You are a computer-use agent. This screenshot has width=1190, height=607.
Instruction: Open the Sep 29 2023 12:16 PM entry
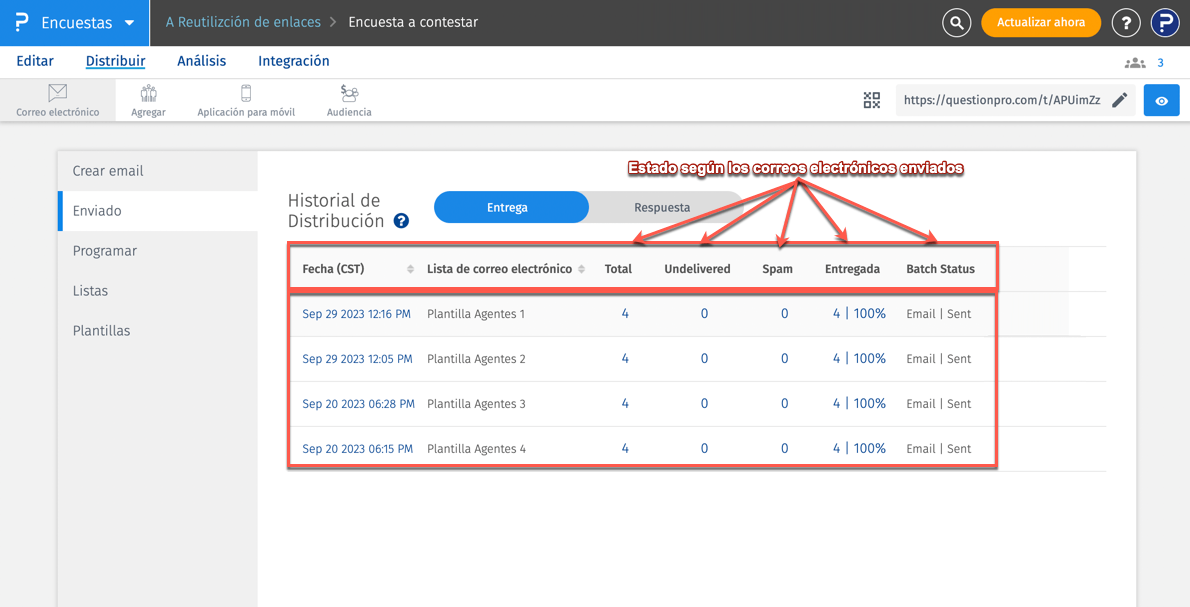tap(356, 314)
